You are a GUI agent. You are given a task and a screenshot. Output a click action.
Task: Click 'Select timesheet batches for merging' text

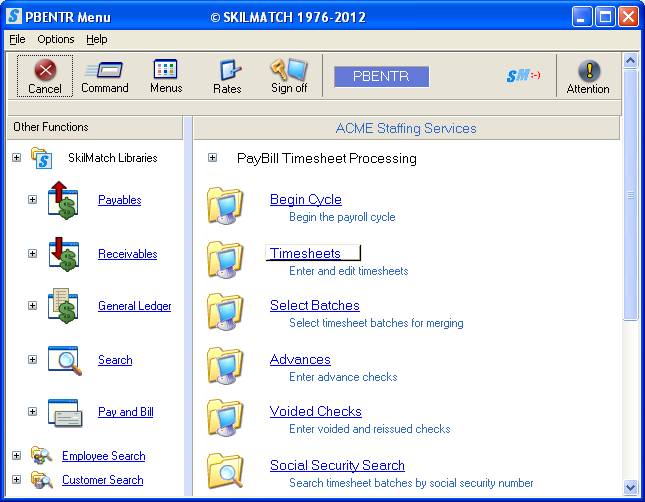pyautogui.click(x=376, y=323)
